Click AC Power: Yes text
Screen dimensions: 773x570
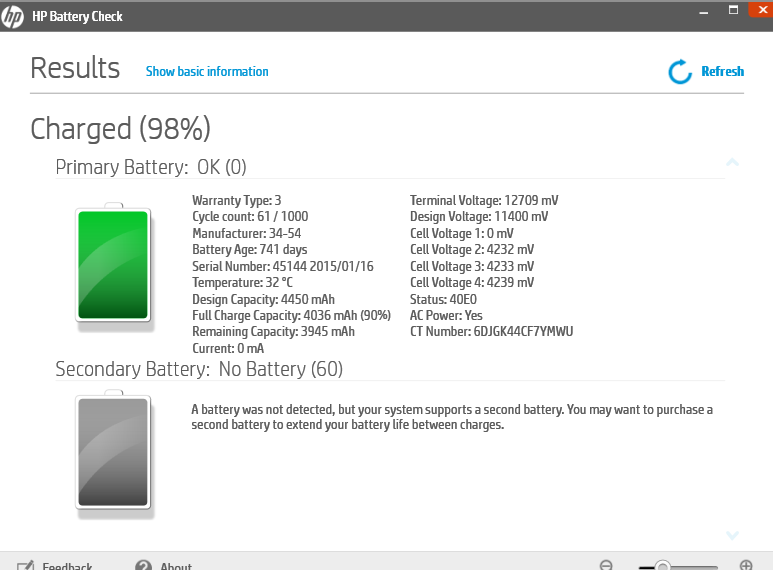pos(446,316)
